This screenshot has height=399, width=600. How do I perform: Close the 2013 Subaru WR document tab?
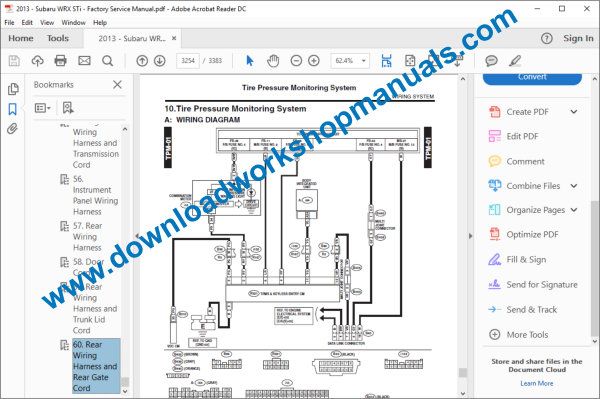click(174, 38)
